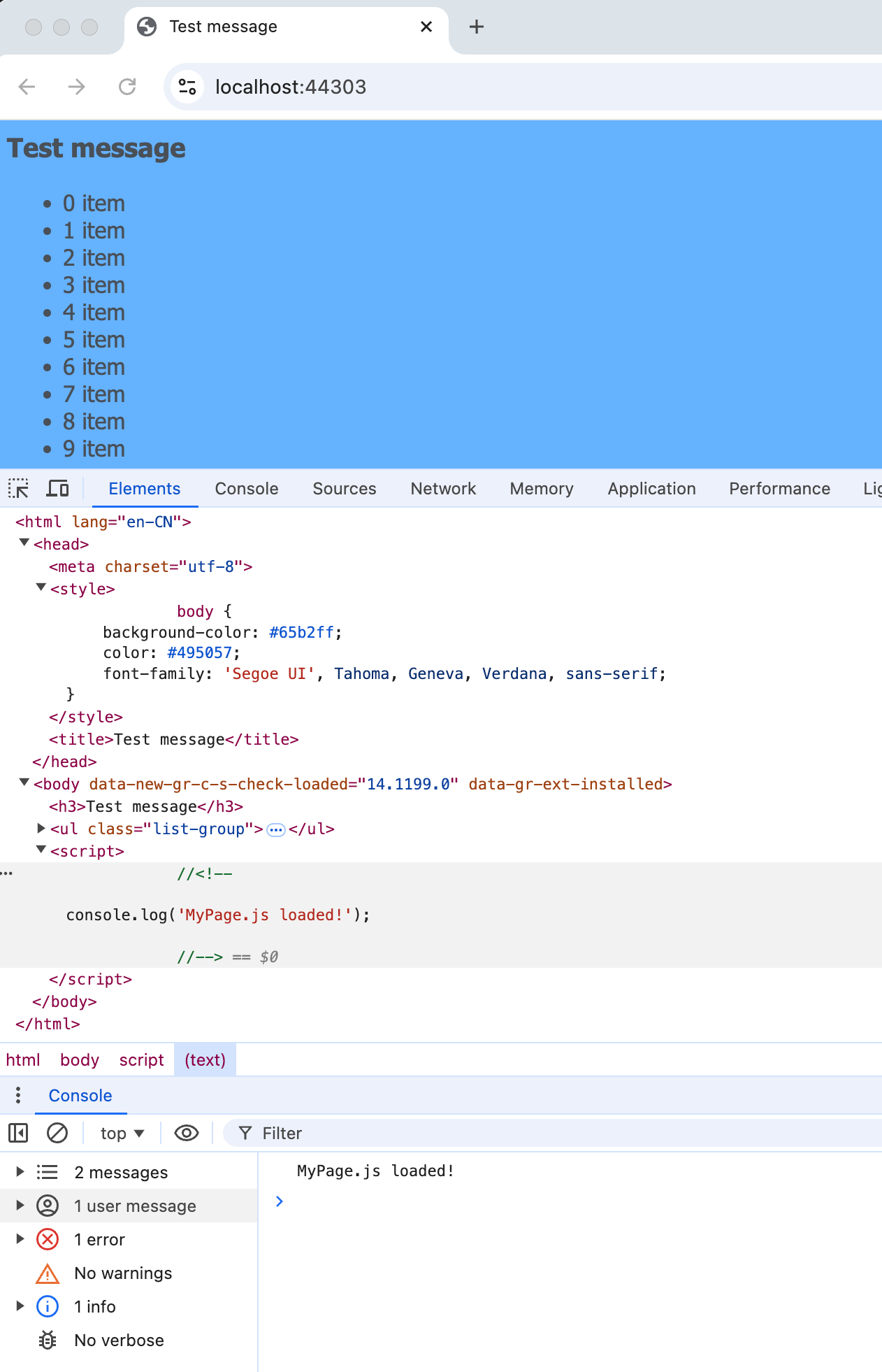Click the closing </html> tag line
Screen dimensions: 882x1372
(x=48, y=1024)
